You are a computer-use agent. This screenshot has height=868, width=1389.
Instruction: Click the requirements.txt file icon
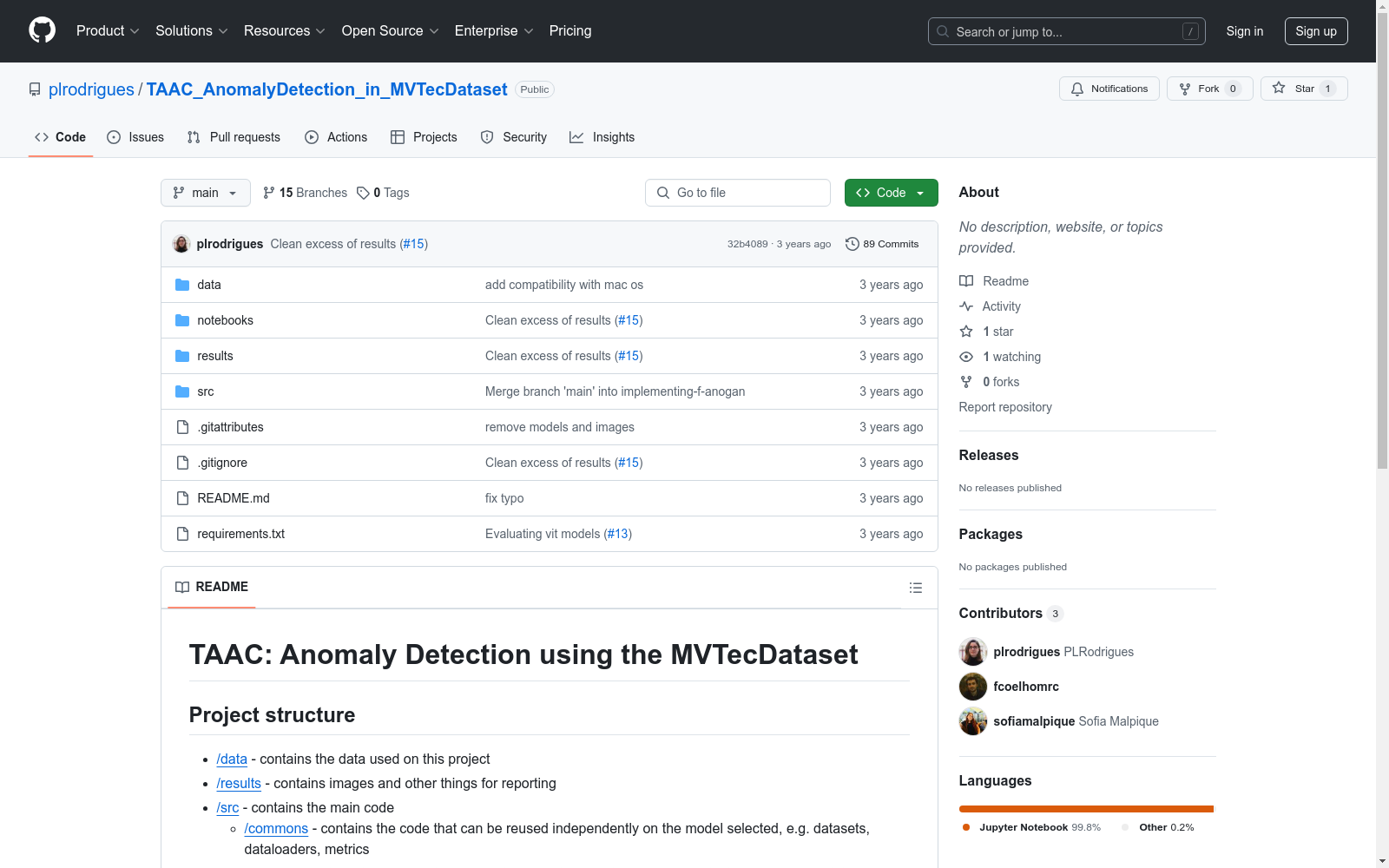tap(182, 534)
